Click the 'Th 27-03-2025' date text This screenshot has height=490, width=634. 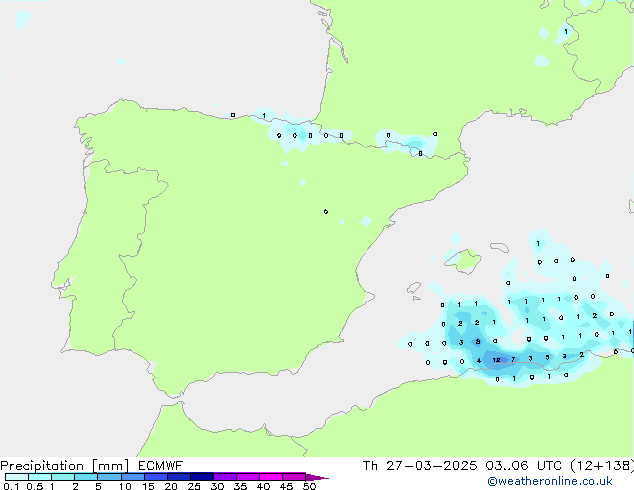(419, 466)
